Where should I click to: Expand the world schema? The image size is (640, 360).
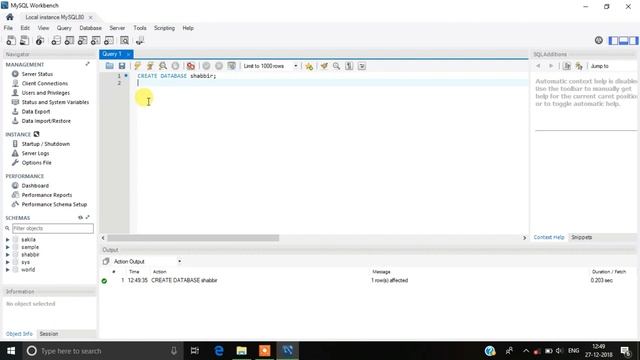point(8,269)
